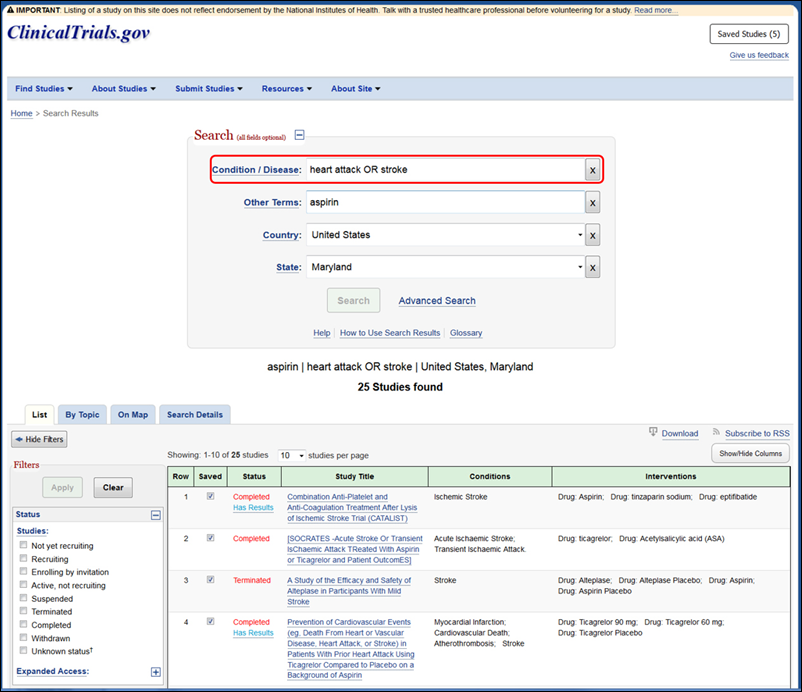
Task: Click the Status column header
Action: [254, 476]
